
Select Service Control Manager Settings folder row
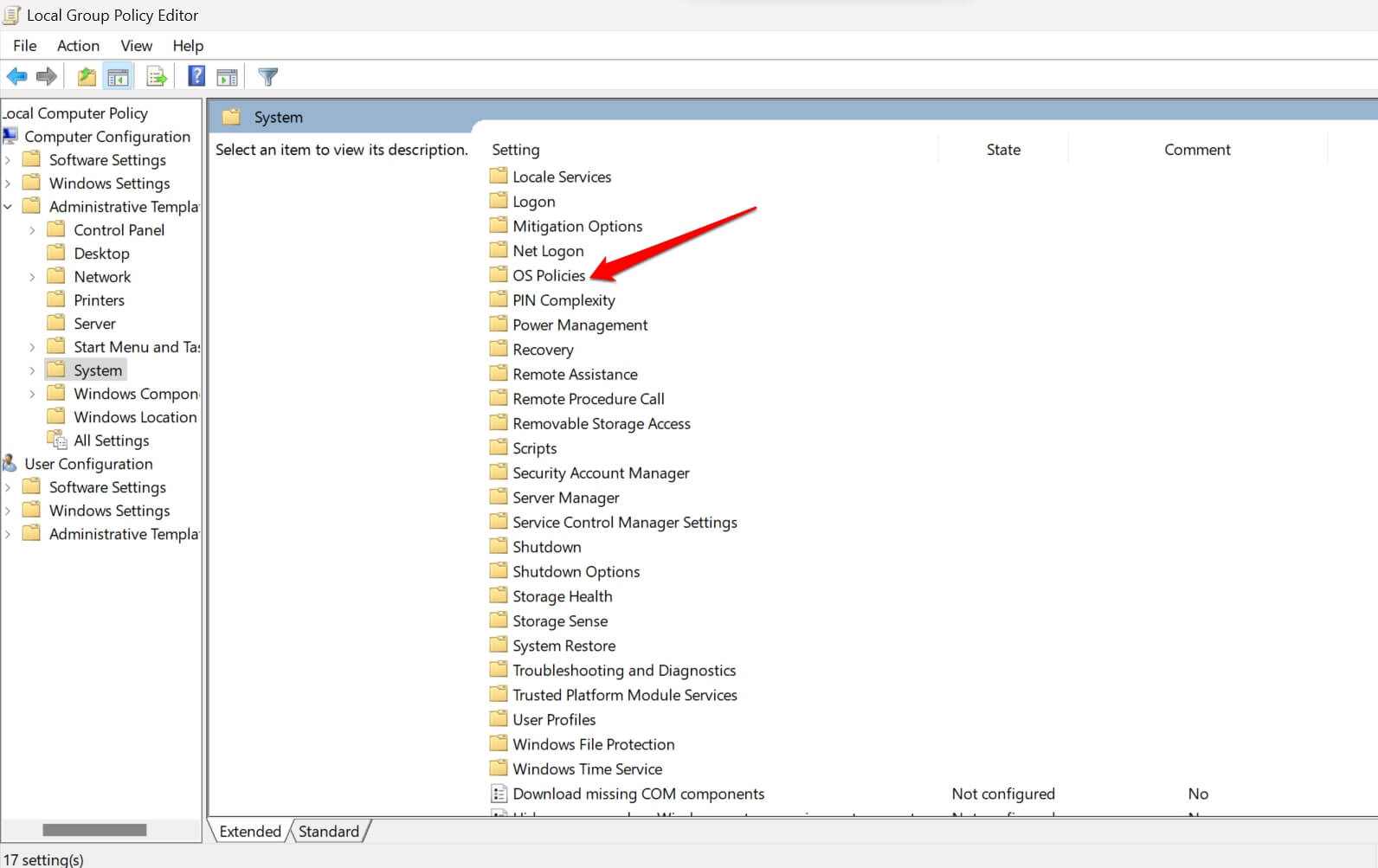[614, 522]
